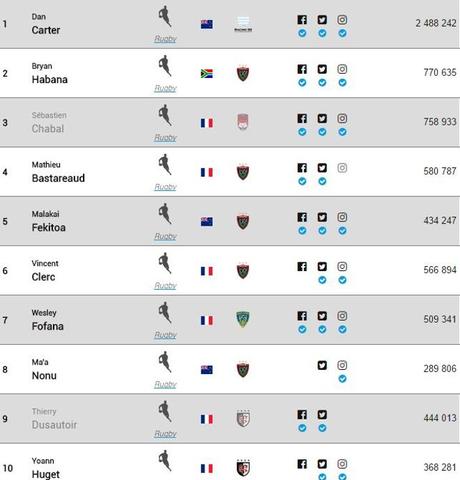
Task: Select Yoann Huget's Toulouse club crest
Action: coord(243,467)
